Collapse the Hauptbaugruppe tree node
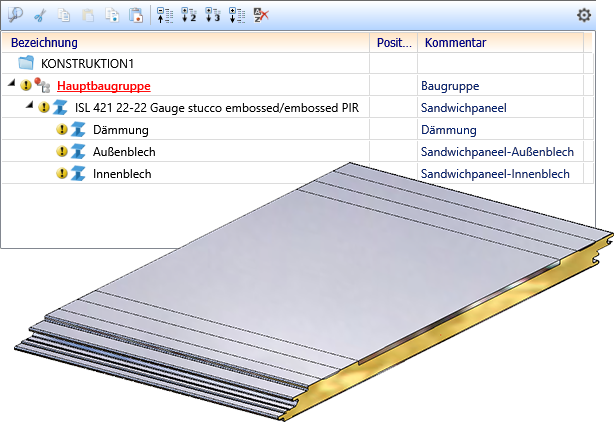The image size is (614, 422). (x=12, y=83)
